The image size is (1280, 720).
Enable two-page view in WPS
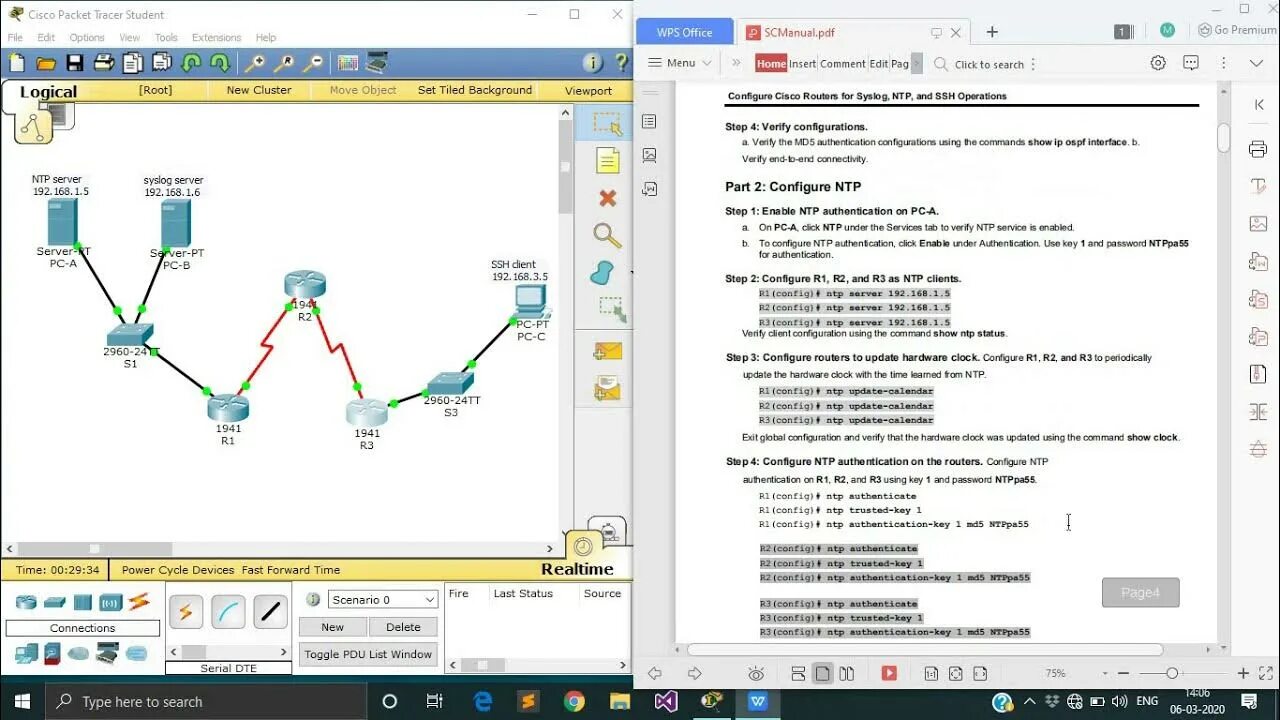coord(846,674)
